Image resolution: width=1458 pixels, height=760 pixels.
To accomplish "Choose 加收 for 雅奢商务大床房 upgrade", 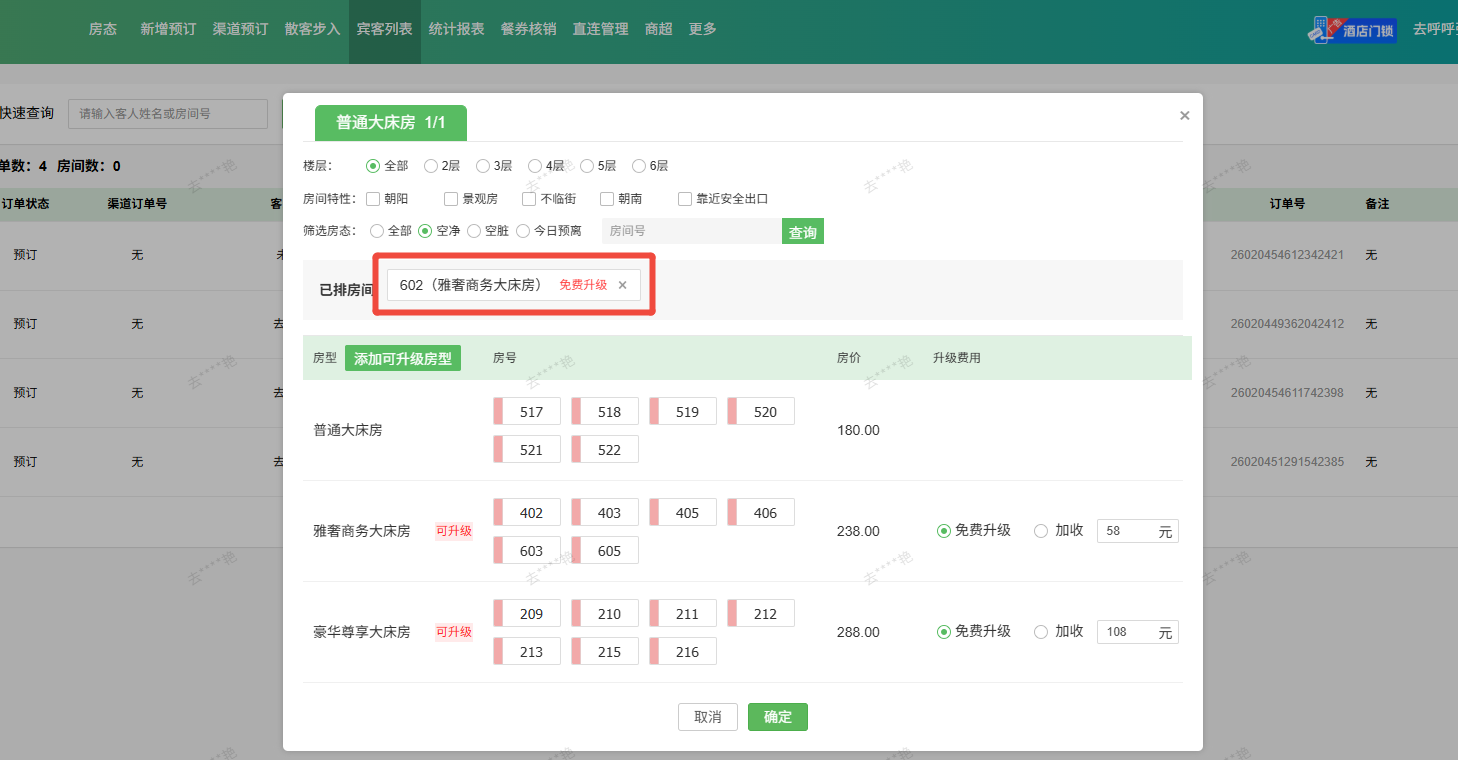I will [x=1041, y=531].
